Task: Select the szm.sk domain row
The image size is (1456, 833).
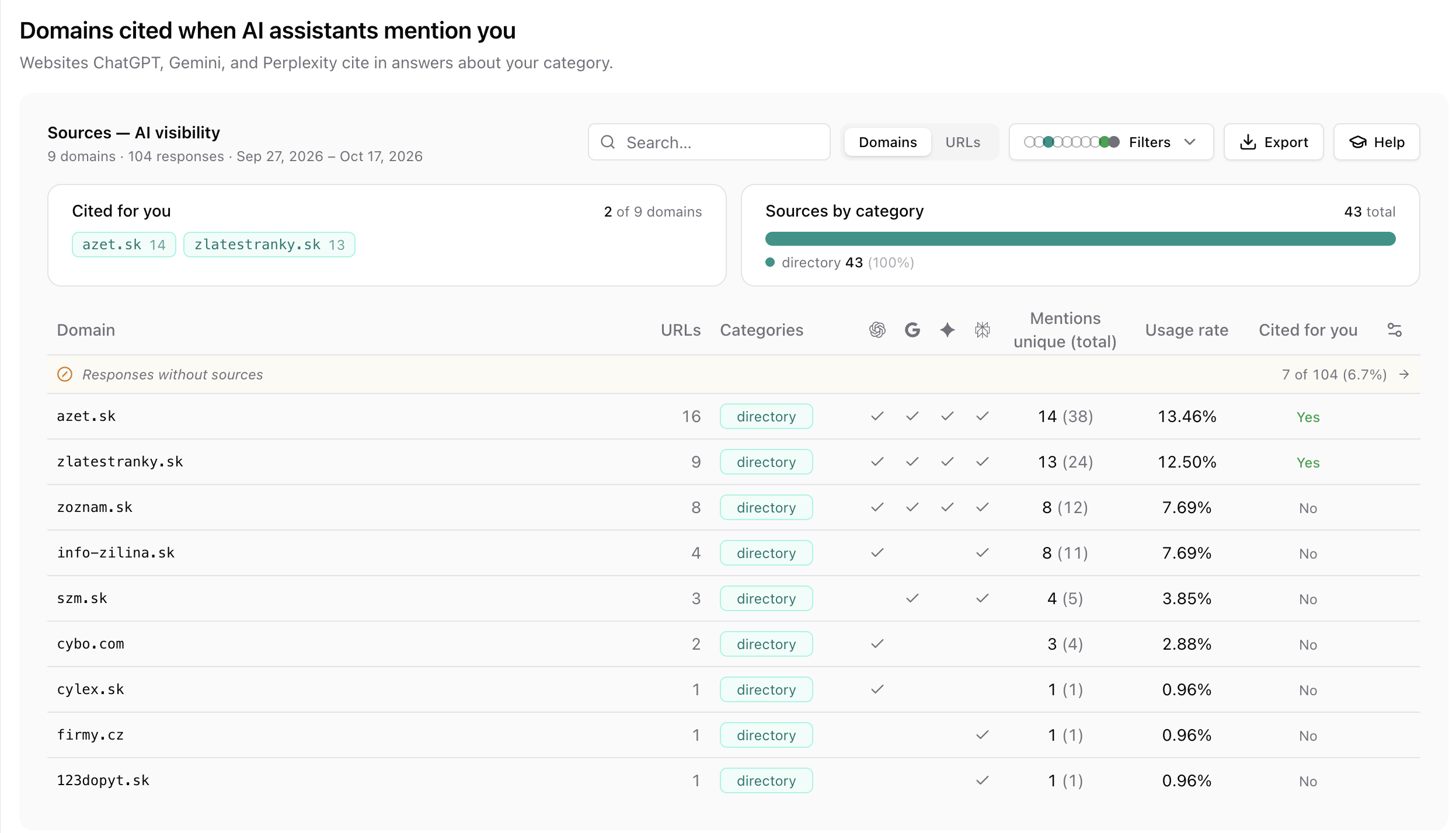Action: point(734,598)
